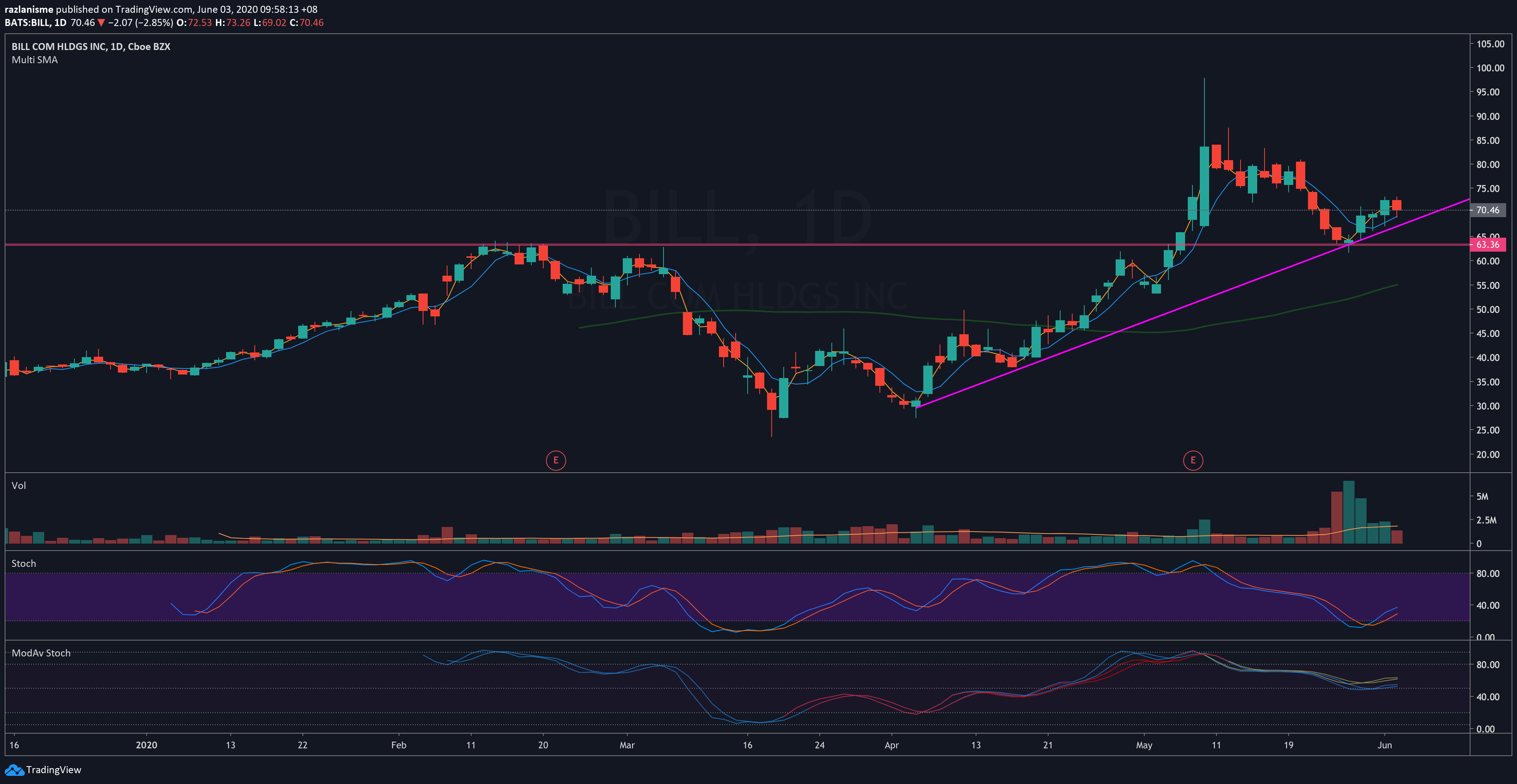Select the current price label 70.46
Image resolution: width=1517 pixels, height=784 pixels.
(x=1488, y=210)
